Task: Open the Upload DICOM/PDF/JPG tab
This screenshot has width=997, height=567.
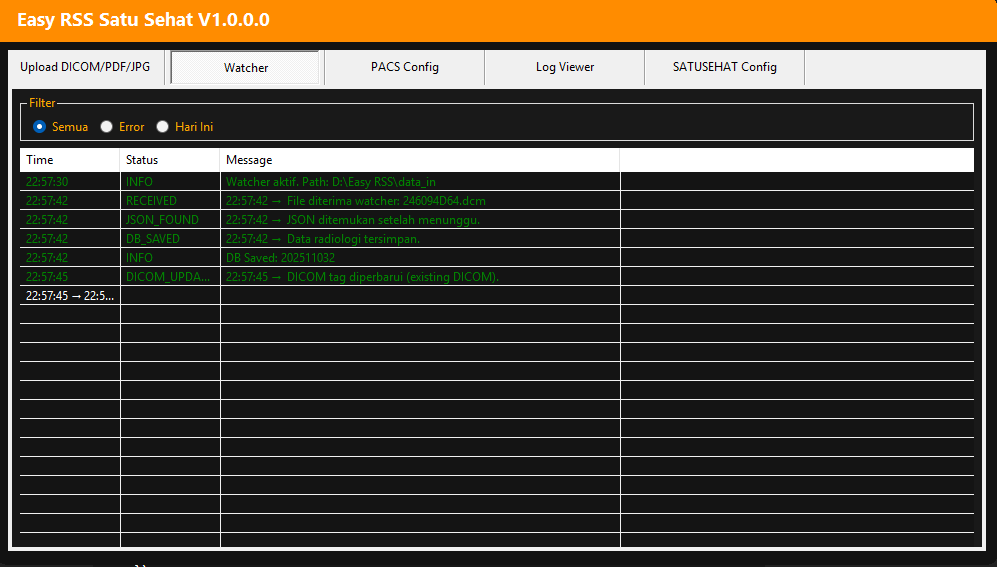Action: (85, 67)
